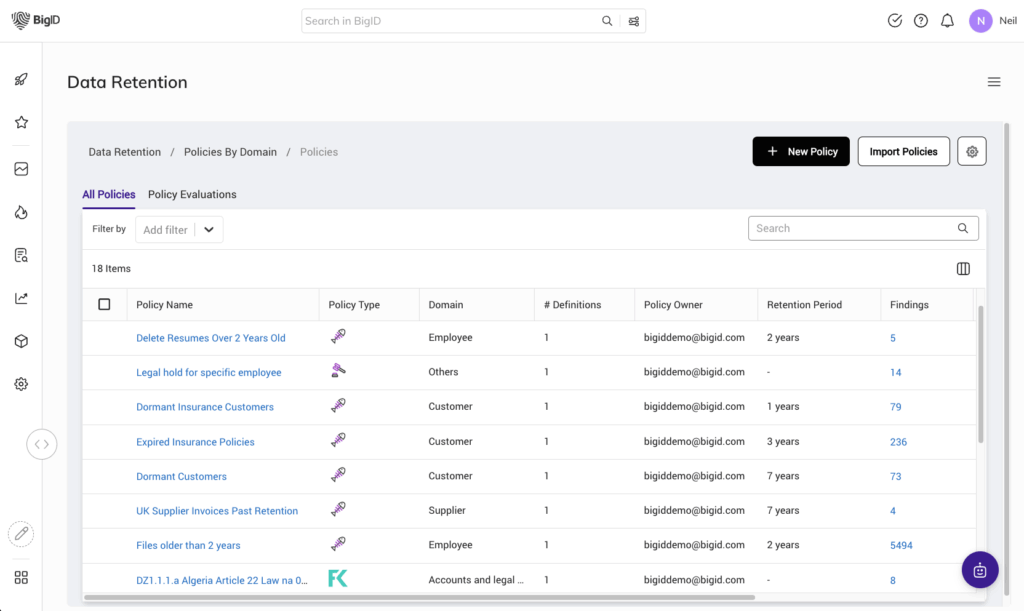Open the chatbot assistant button
The image size is (1024, 611).
(x=979, y=570)
